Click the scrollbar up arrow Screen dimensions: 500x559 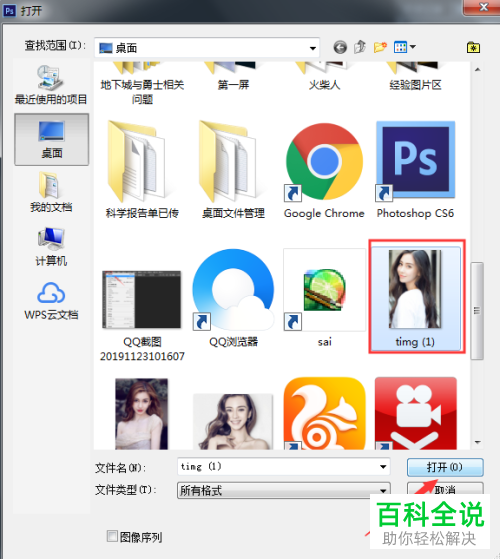point(478,70)
